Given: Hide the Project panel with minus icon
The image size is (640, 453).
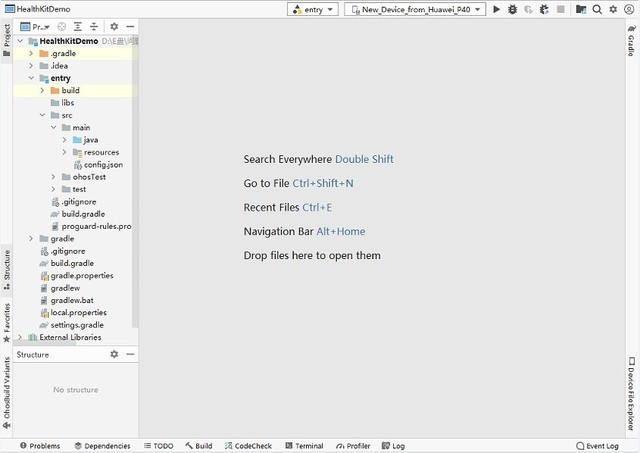Looking at the screenshot, I should click(x=130, y=27).
